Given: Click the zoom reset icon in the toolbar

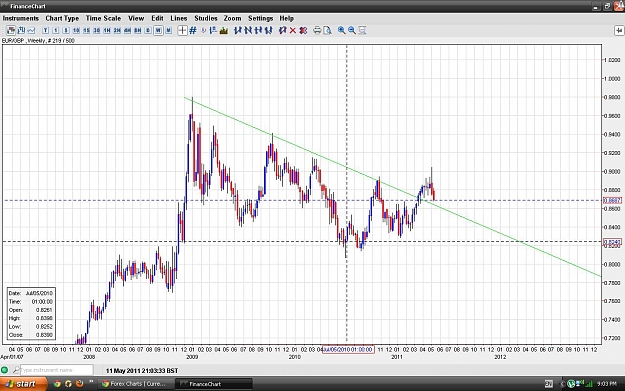Looking at the screenshot, I should [362, 30].
